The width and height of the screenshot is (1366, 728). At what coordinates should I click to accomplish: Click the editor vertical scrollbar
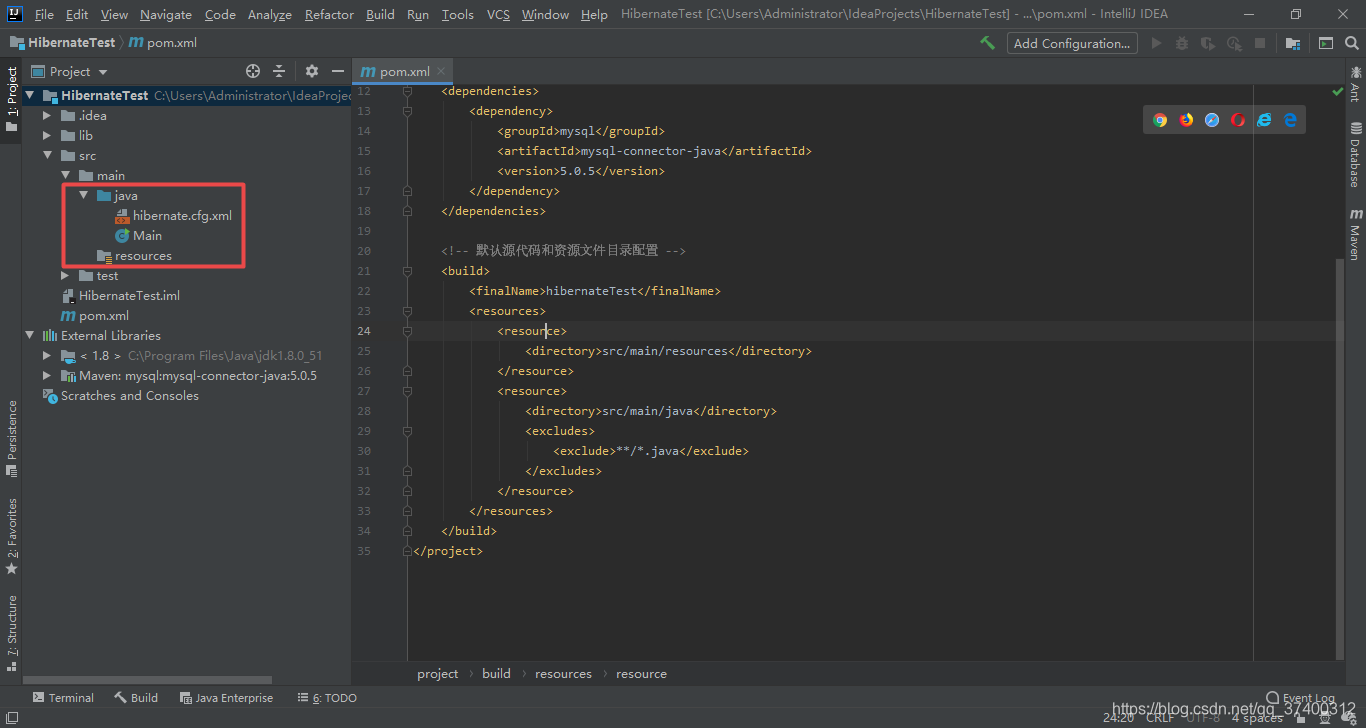click(1339, 459)
